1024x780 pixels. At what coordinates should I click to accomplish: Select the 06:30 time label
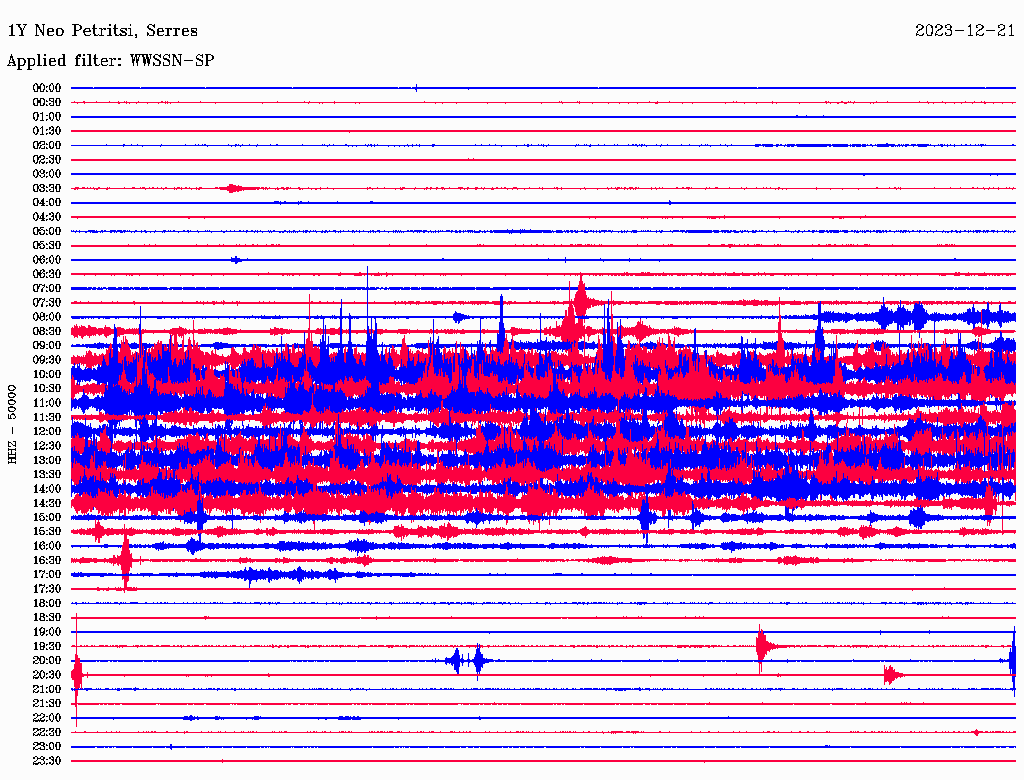click(x=47, y=274)
